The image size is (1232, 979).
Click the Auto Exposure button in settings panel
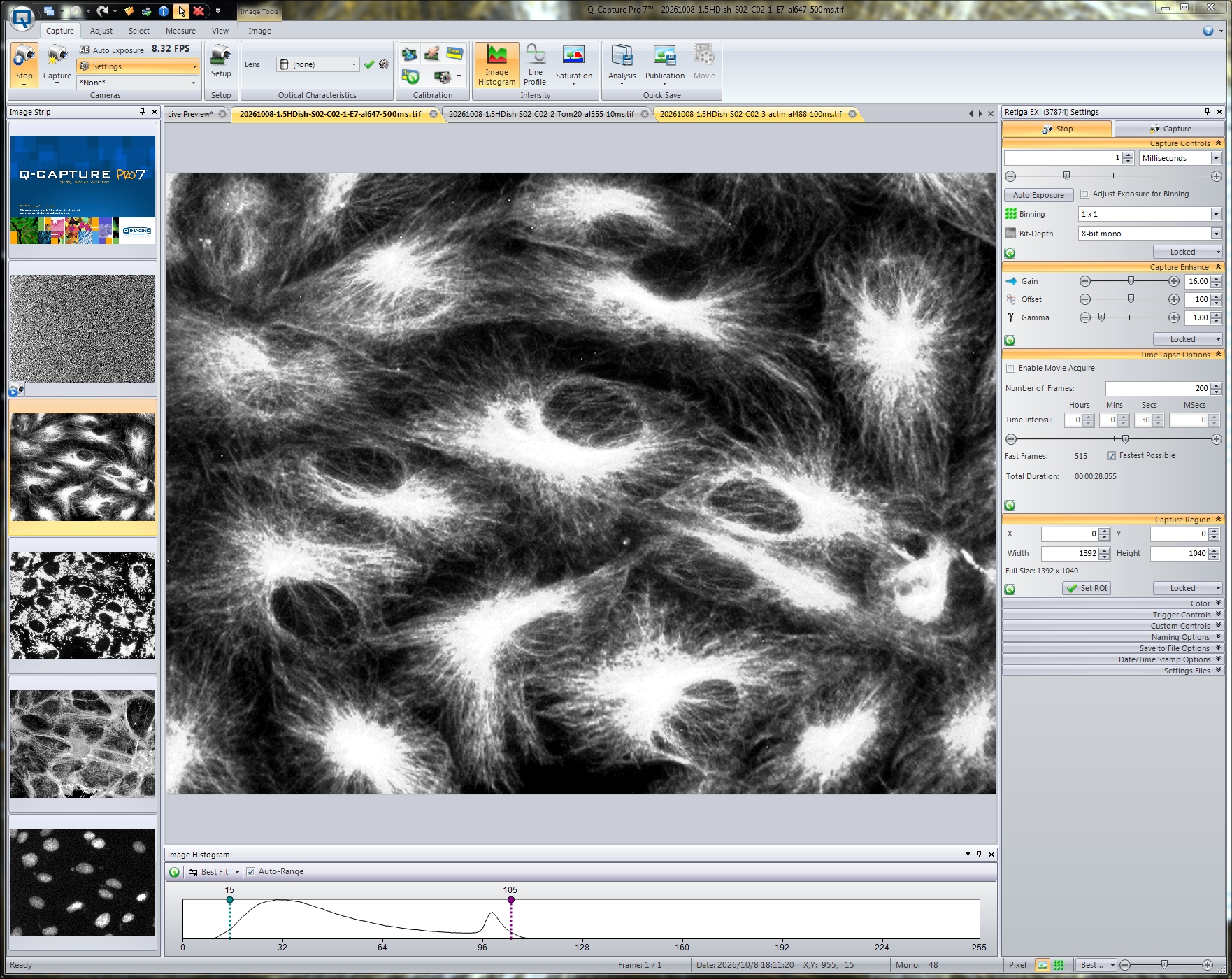[x=1038, y=195]
